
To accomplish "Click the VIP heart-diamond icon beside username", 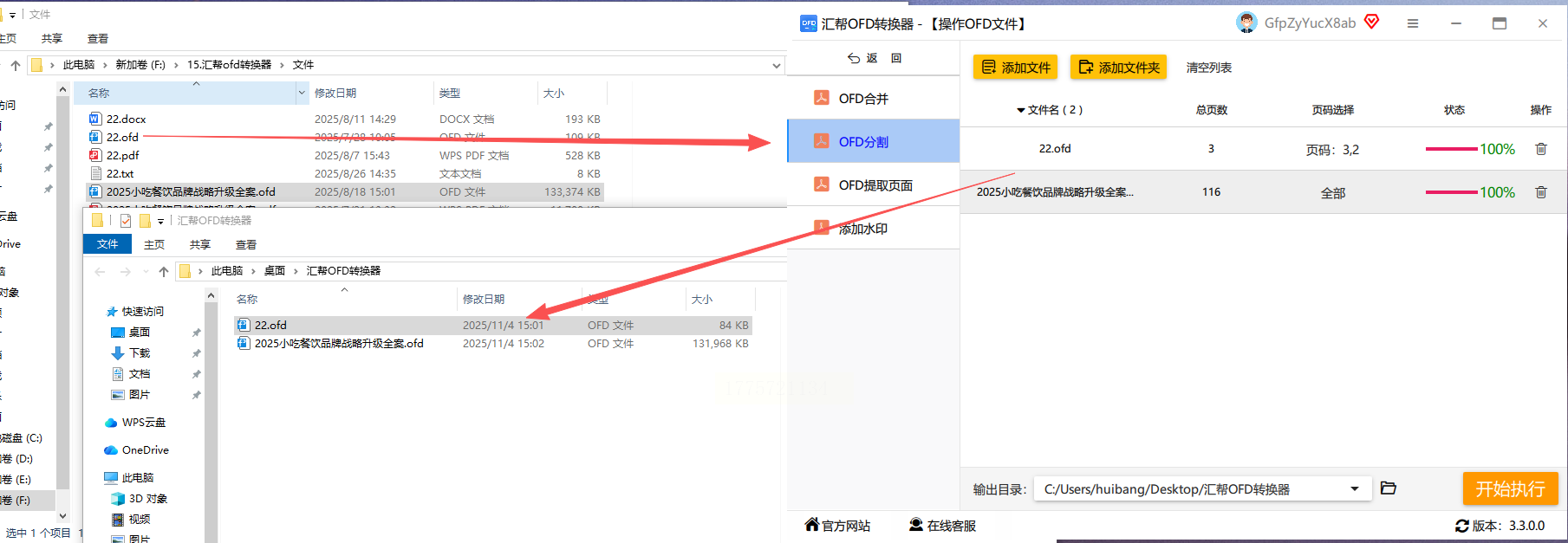I will (1371, 22).
